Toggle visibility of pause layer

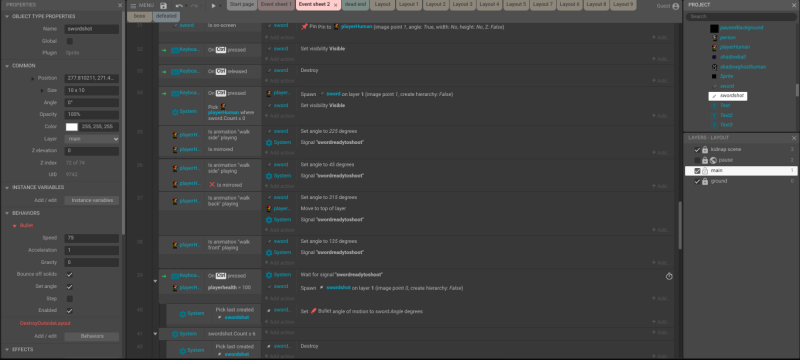pyautogui.click(x=697, y=160)
